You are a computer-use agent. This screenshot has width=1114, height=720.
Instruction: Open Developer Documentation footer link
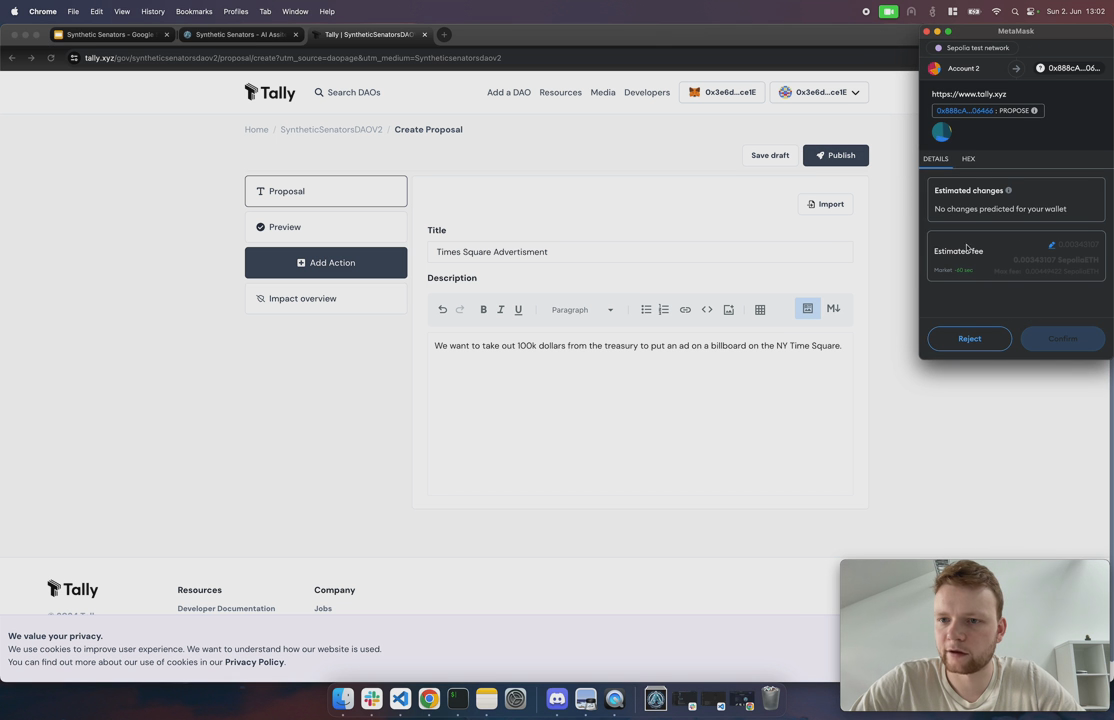226,608
